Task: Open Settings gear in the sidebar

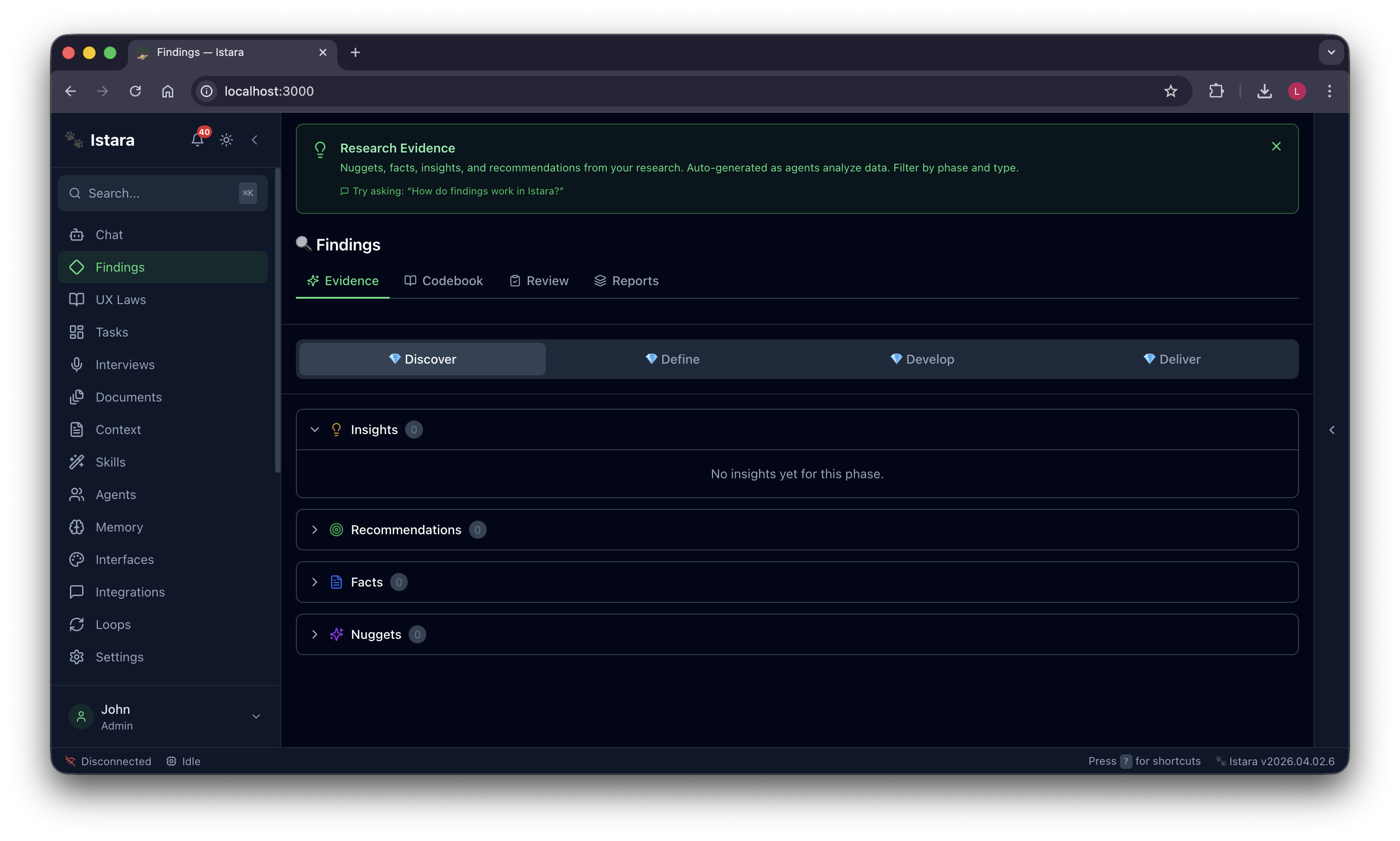Action: 119,657
